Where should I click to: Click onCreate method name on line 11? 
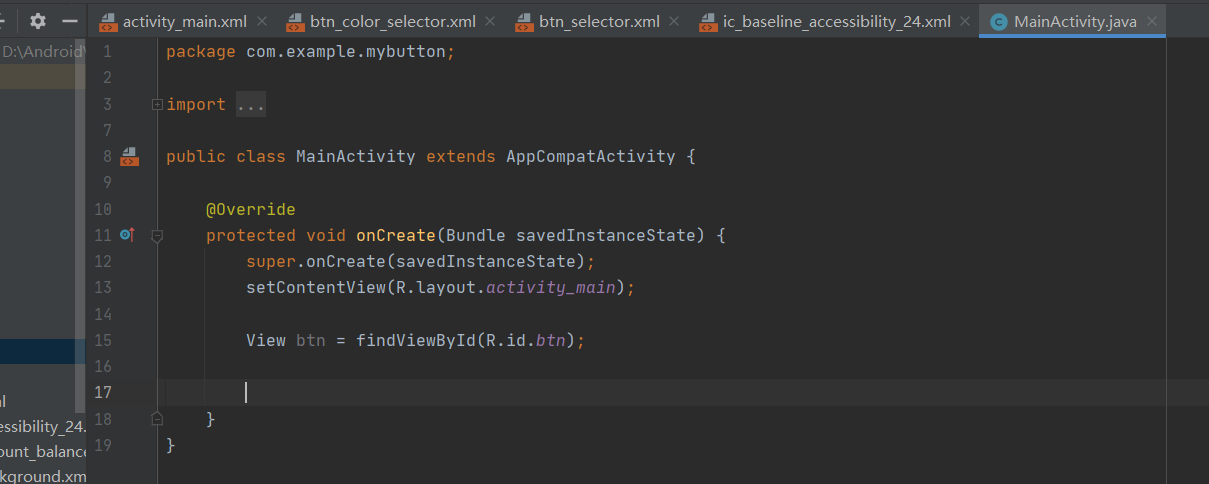pyautogui.click(x=396, y=235)
